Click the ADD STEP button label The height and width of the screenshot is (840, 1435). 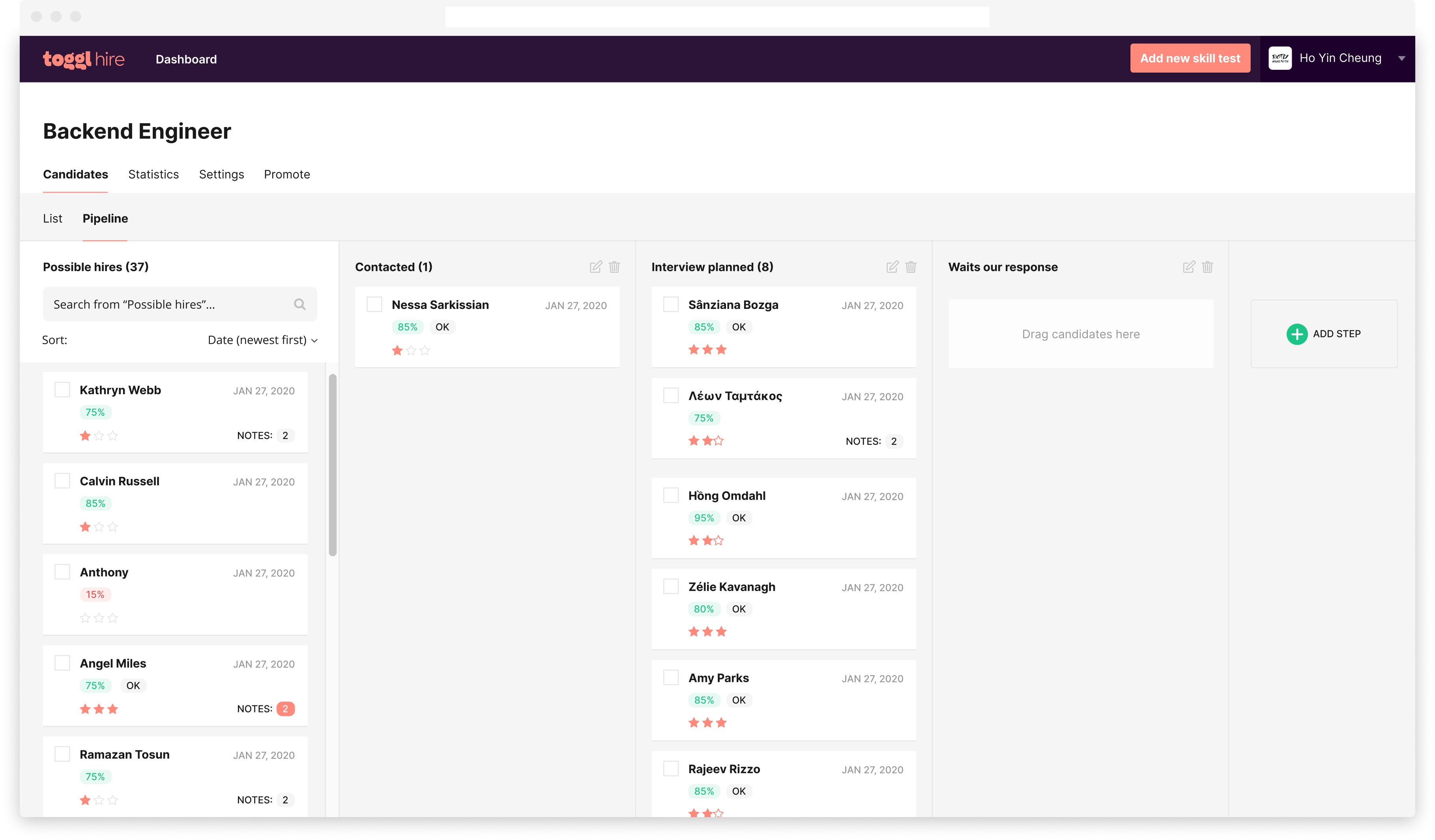point(1336,334)
